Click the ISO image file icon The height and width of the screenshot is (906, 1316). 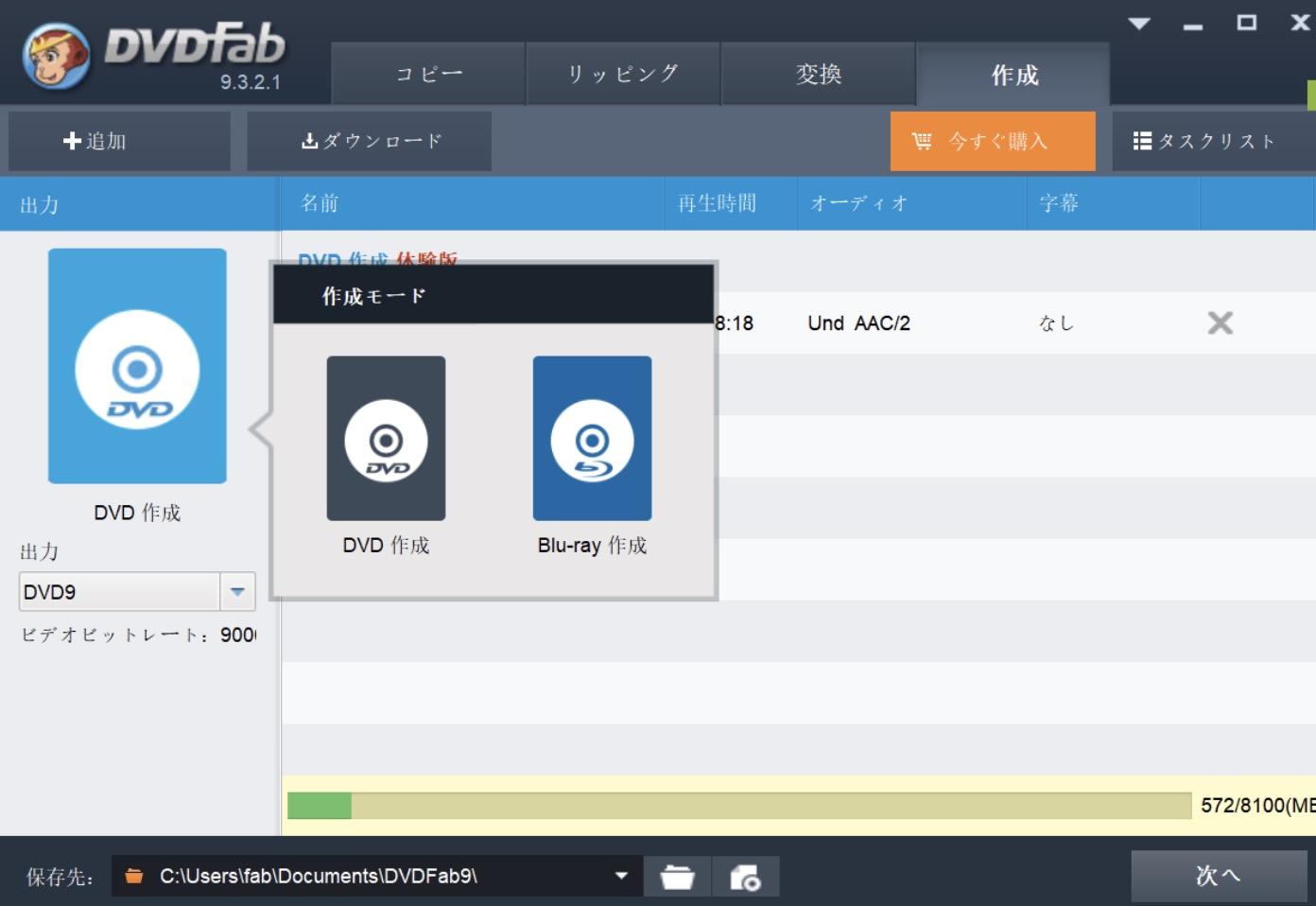[x=745, y=877]
